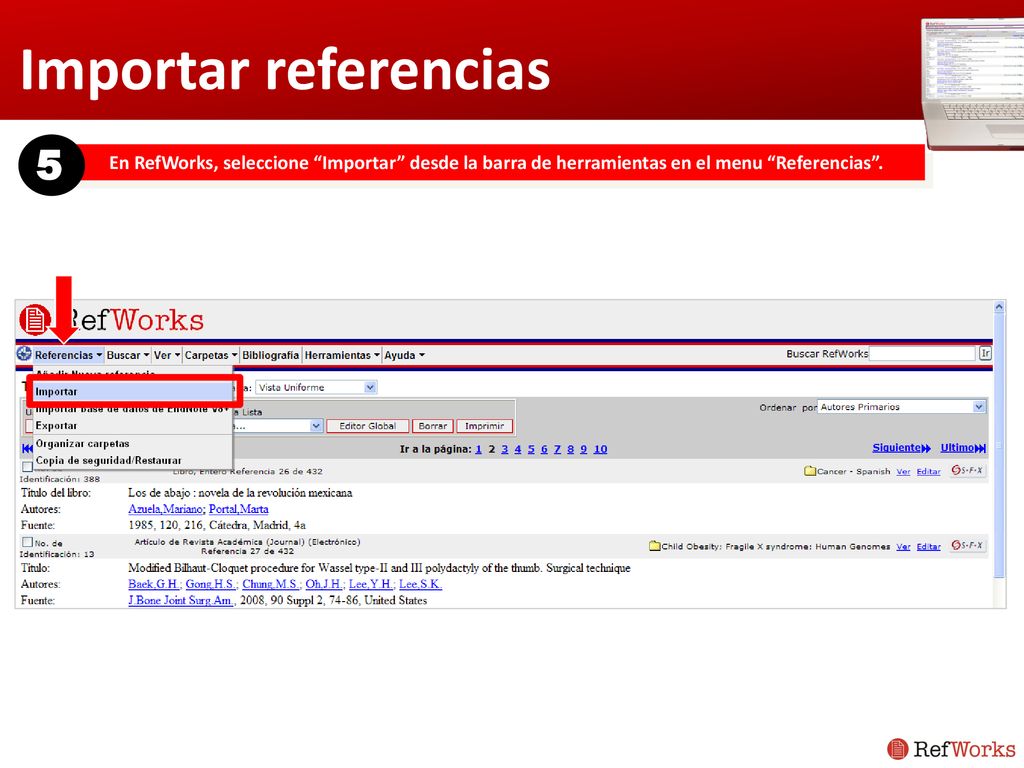This screenshot has width=1024, height=768.
Task: Choose Exportar in the dropdown menu
Action: click(x=133, y=426)
